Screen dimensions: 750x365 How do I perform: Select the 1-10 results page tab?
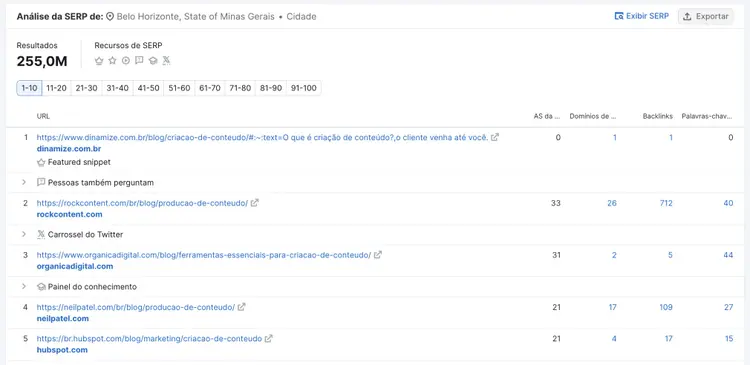pos(30,88)
